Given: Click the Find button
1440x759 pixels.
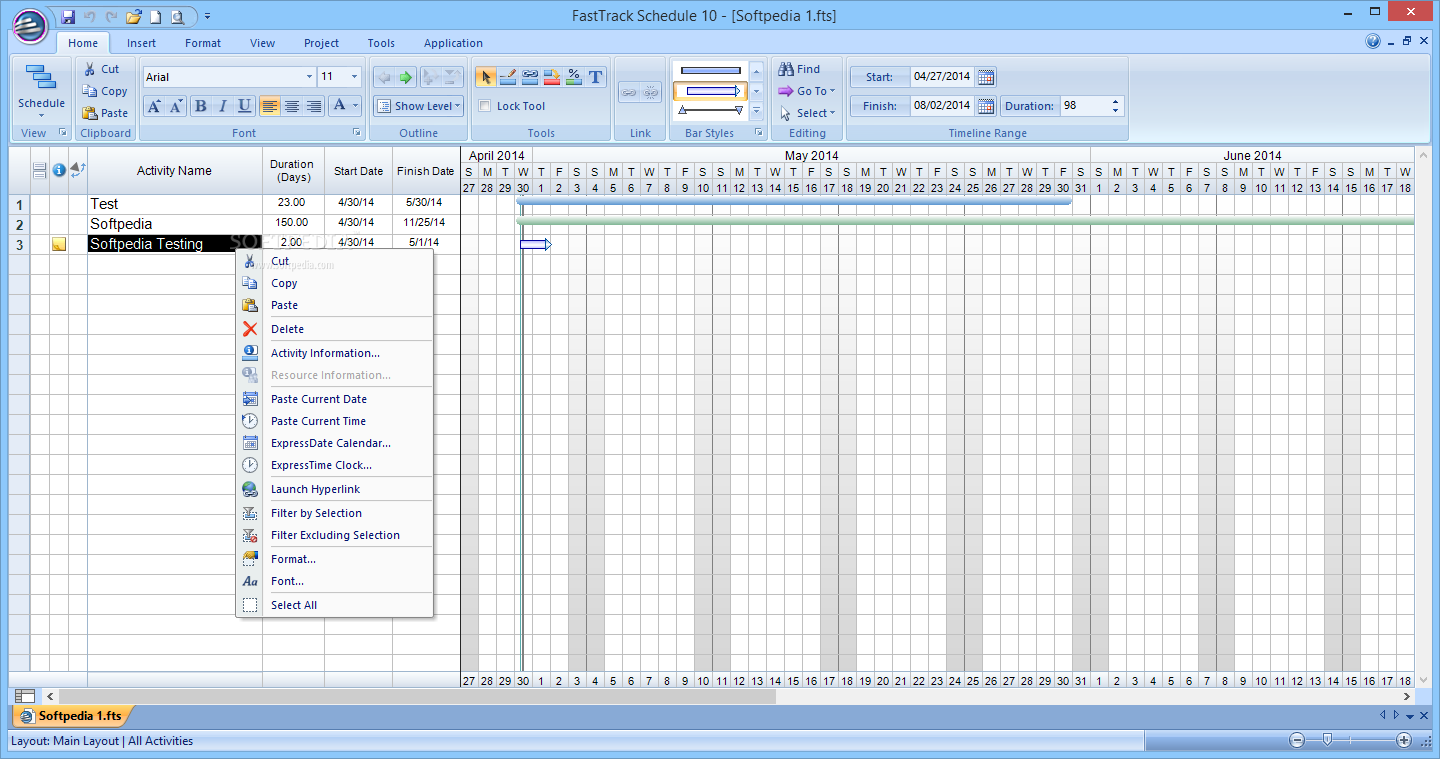Looking at the screenshot, I should tap(799, 69).
